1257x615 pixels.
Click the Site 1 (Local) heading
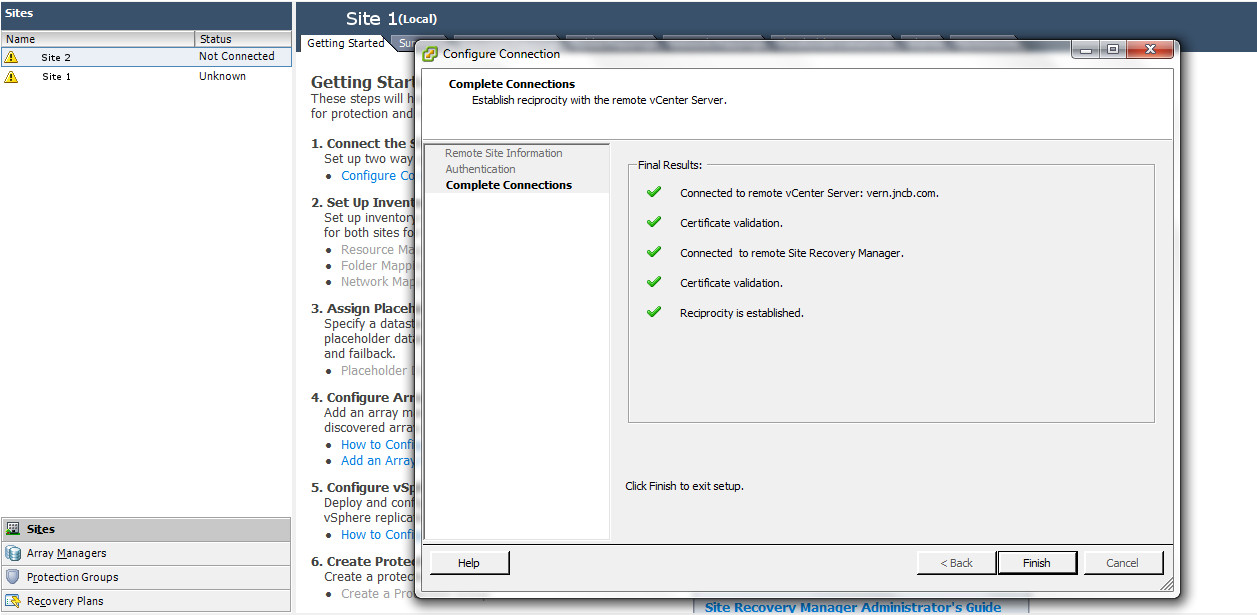pyautogui.click(x=391, y=19)
